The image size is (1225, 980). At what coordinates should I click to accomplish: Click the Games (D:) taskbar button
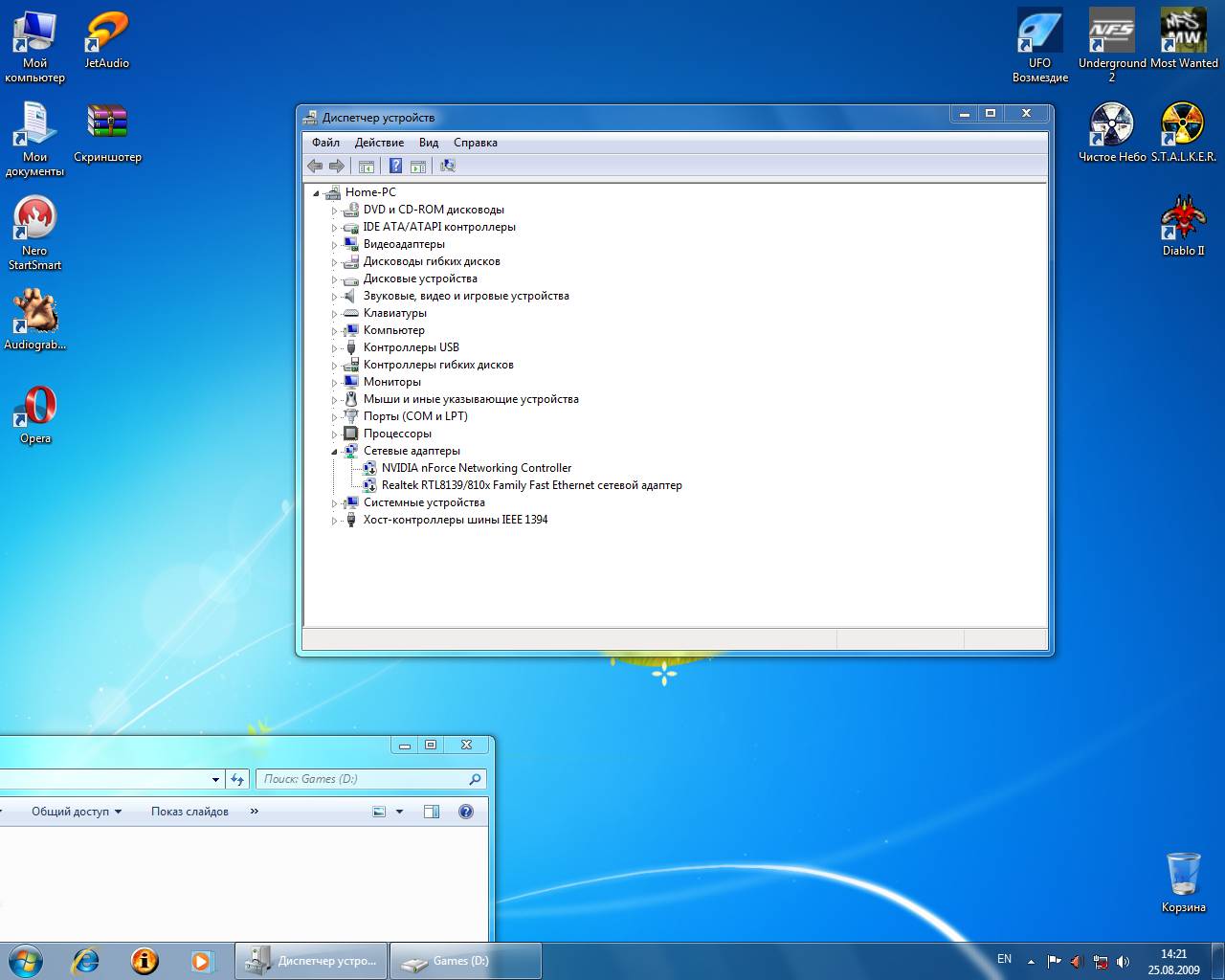465,961
